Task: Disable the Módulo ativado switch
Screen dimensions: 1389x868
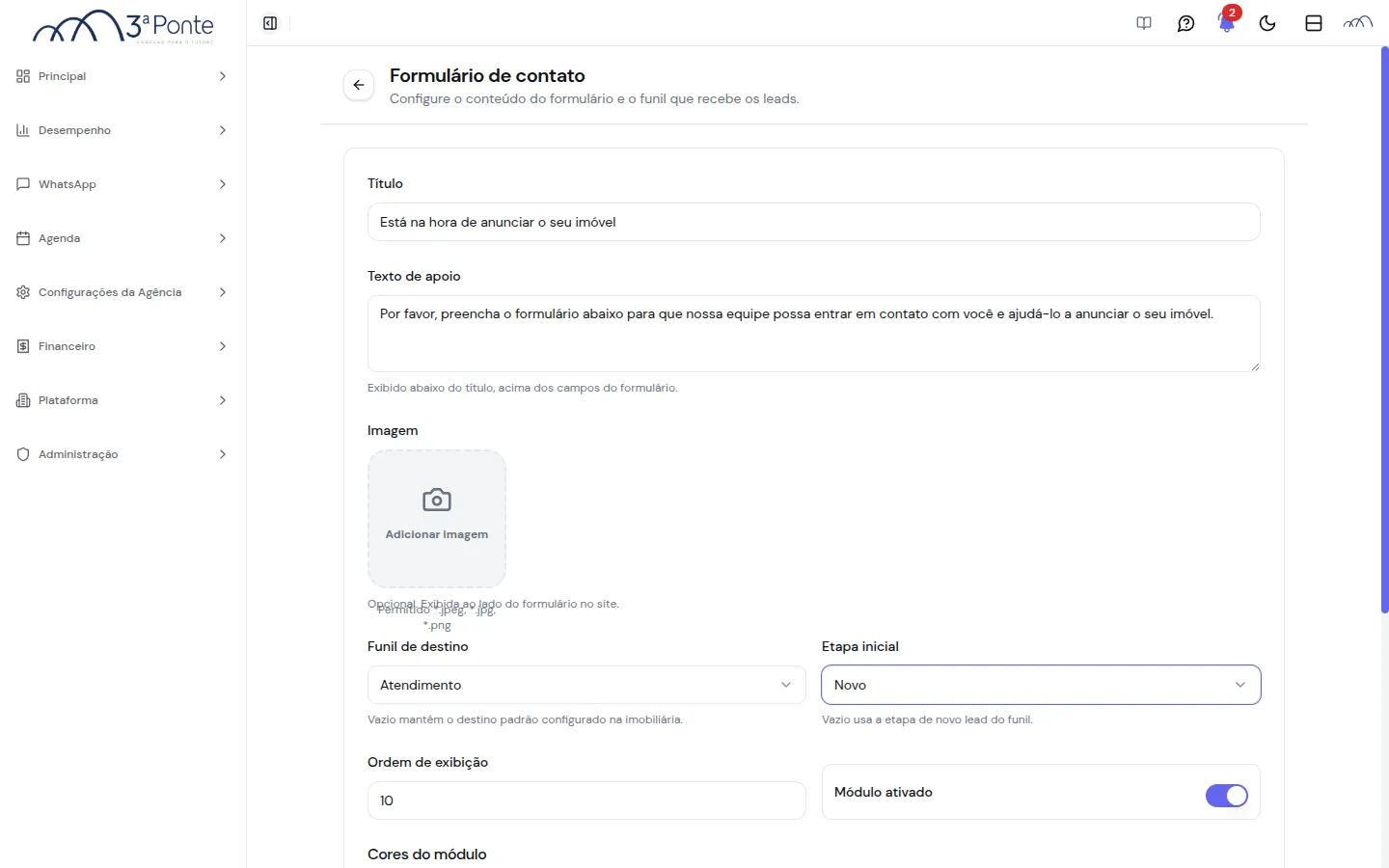Action: [1227, 796]
